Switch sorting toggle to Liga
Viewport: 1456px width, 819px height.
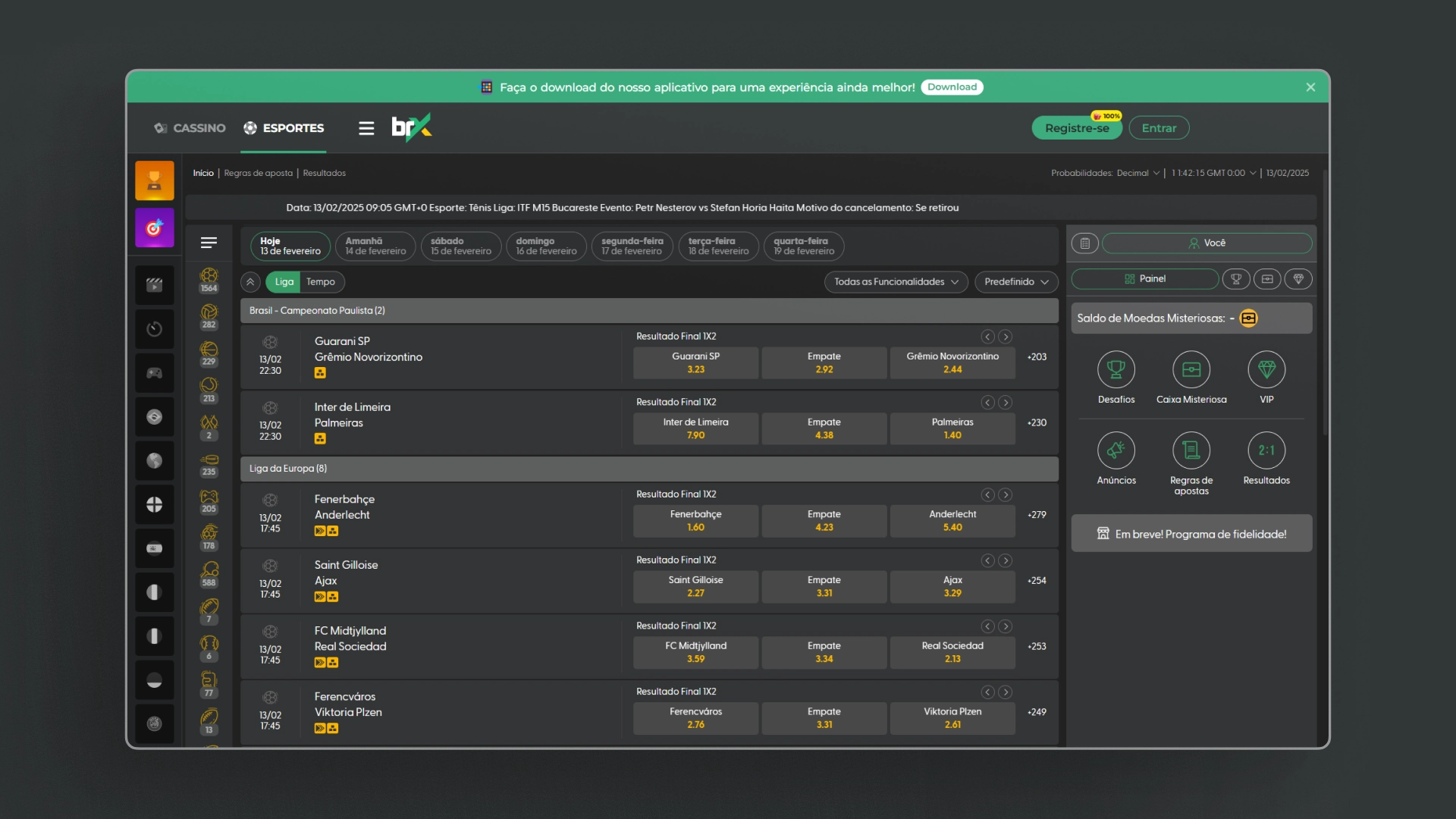tap(284, 282)
